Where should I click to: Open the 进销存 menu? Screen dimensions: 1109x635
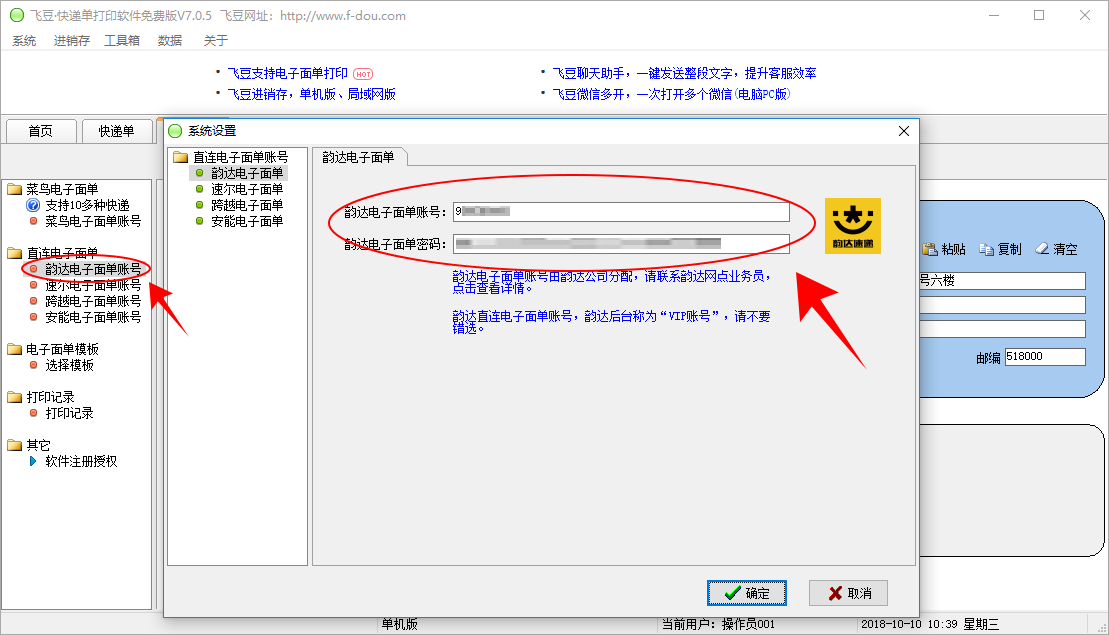point(71,40)
